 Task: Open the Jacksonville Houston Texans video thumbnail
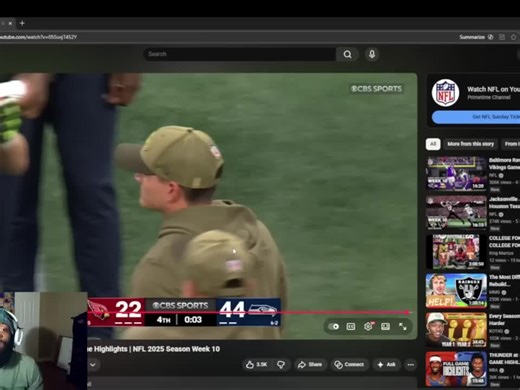457,212
